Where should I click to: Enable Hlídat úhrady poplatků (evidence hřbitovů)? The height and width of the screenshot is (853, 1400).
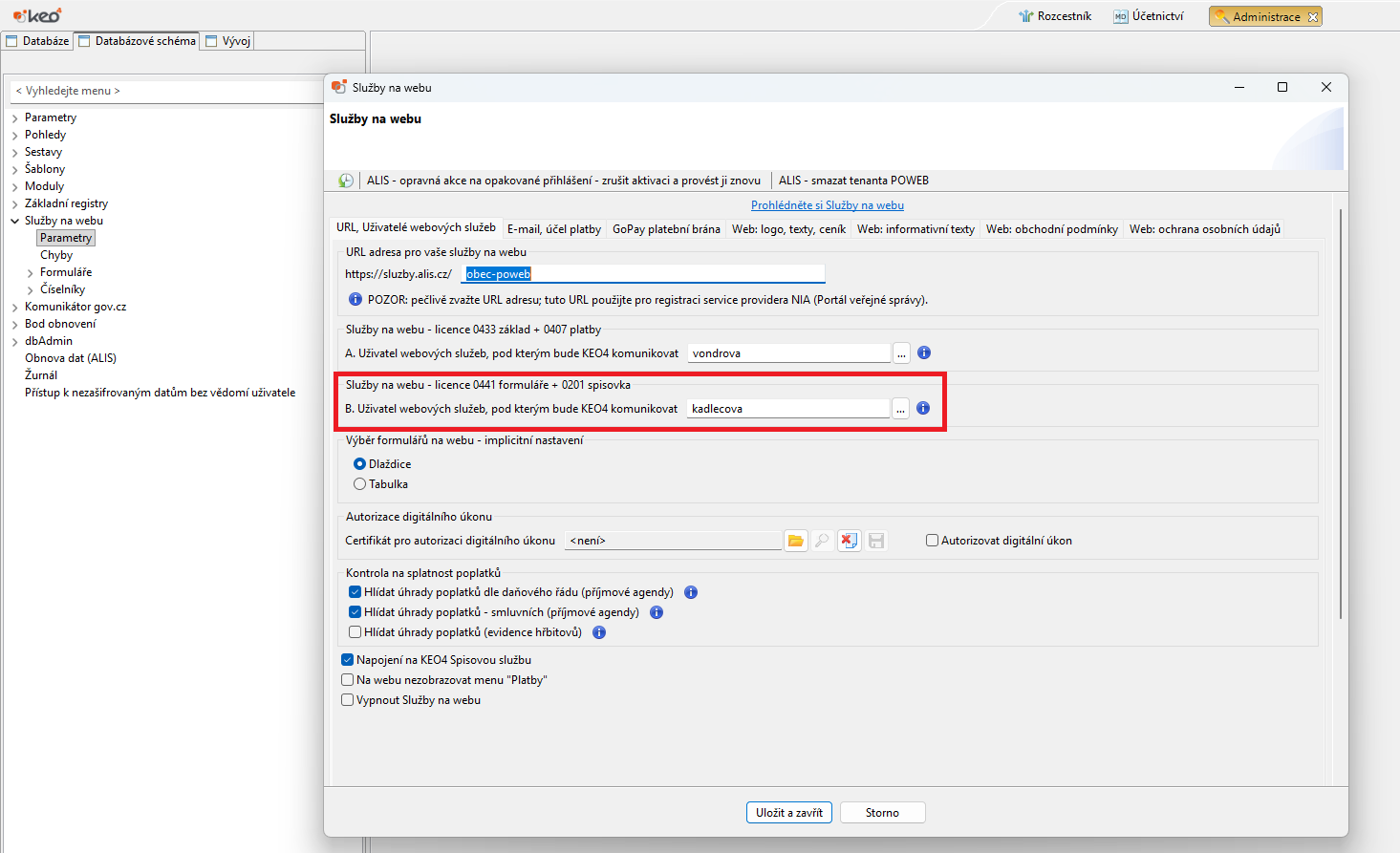[355, 631]
